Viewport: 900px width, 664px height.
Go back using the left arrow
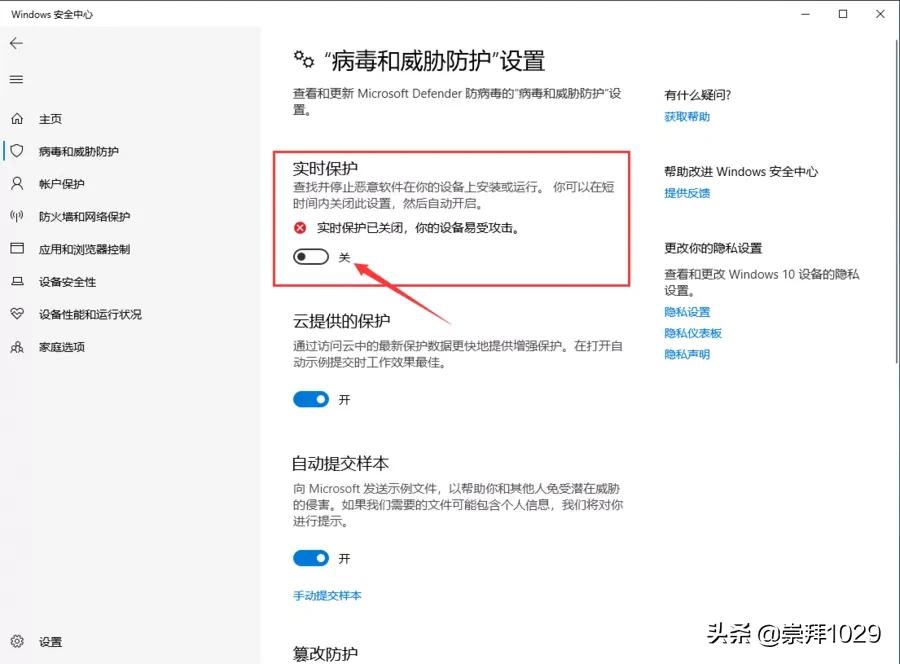point(16,43)
